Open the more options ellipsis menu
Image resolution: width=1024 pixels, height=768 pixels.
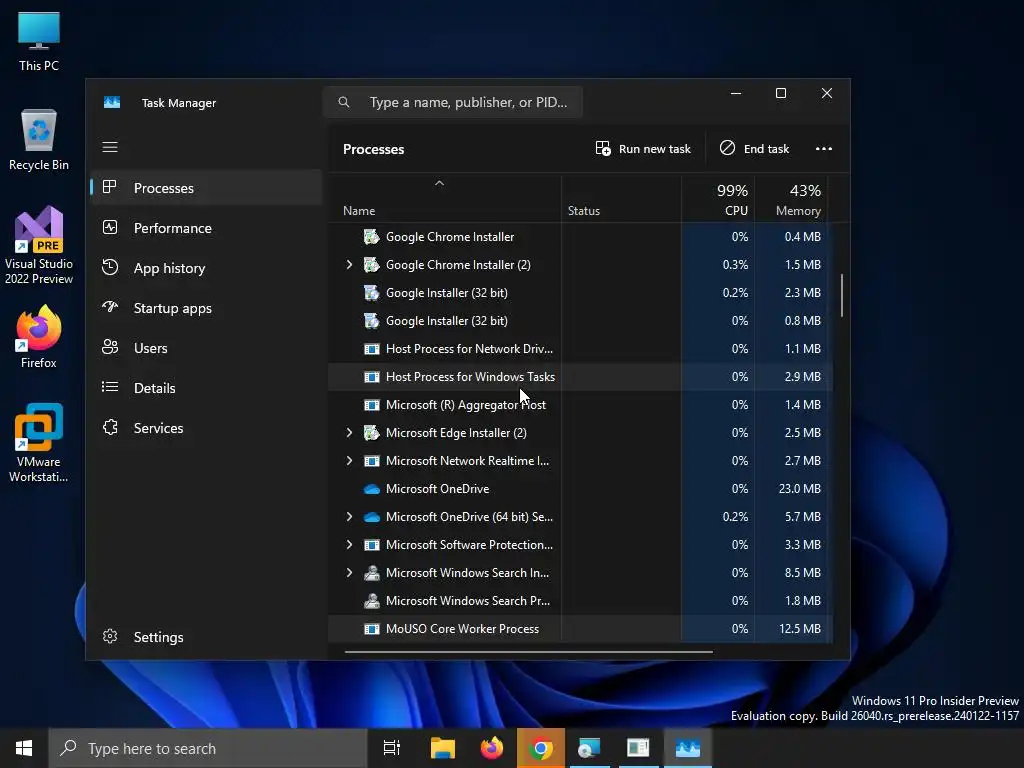pyautogui.click(x=824, y=149)
